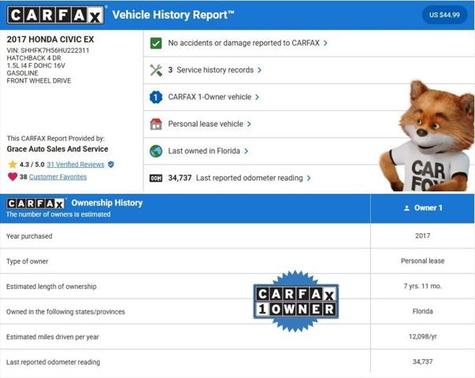Click the verified shield icon beside reviews
The image size is (475, 378).
point(111,164)
